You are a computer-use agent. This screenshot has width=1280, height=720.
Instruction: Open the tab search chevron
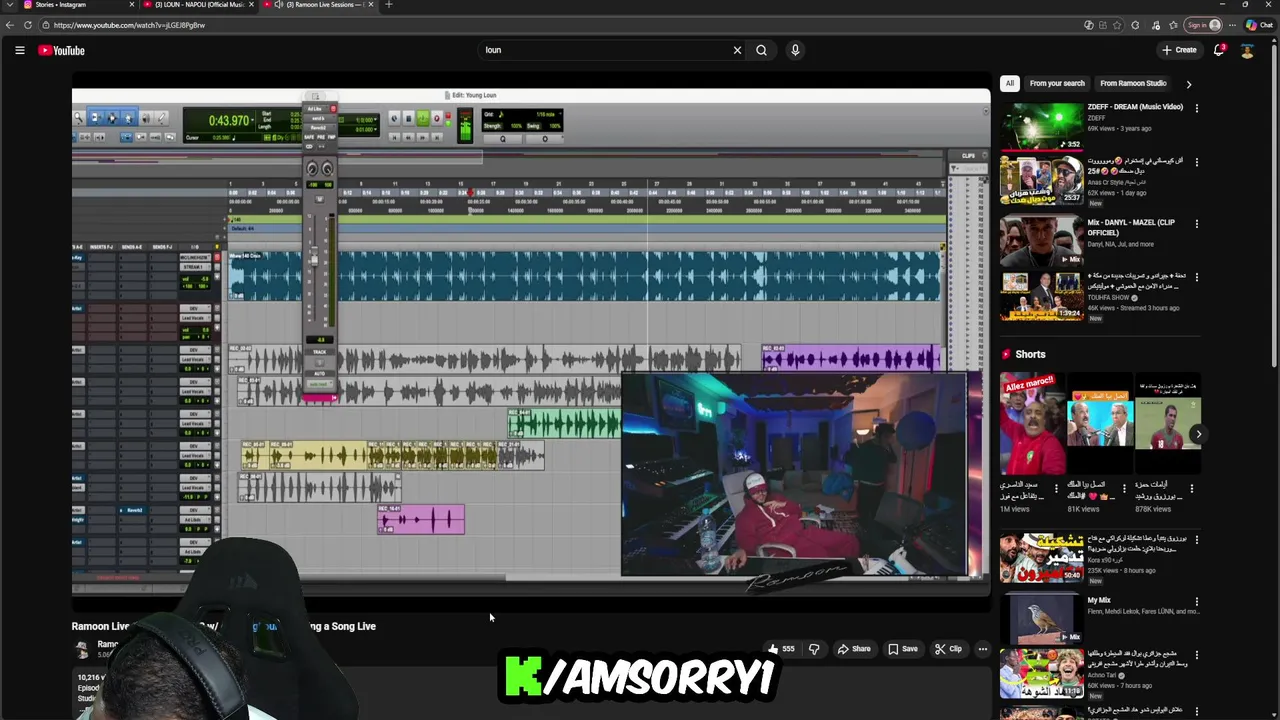tap(8, 5)
